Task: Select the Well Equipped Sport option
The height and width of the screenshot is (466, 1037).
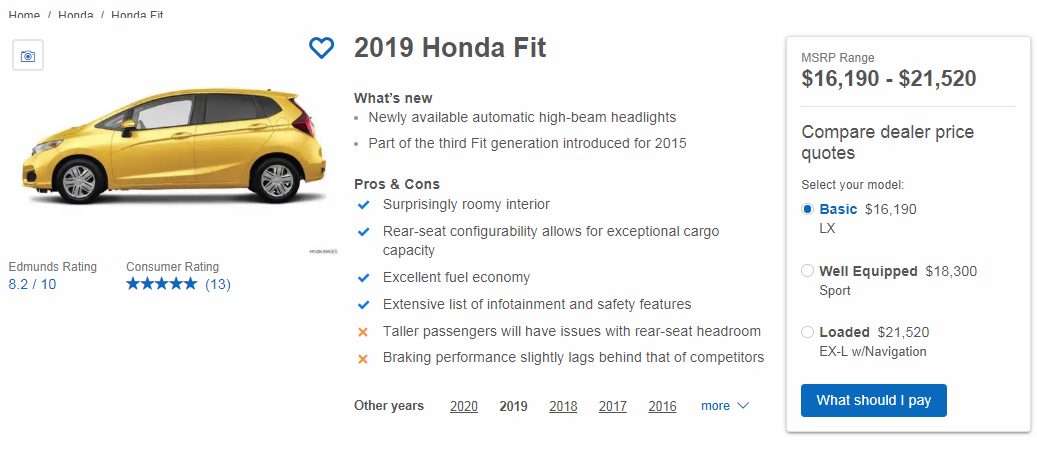Action: 808,271
